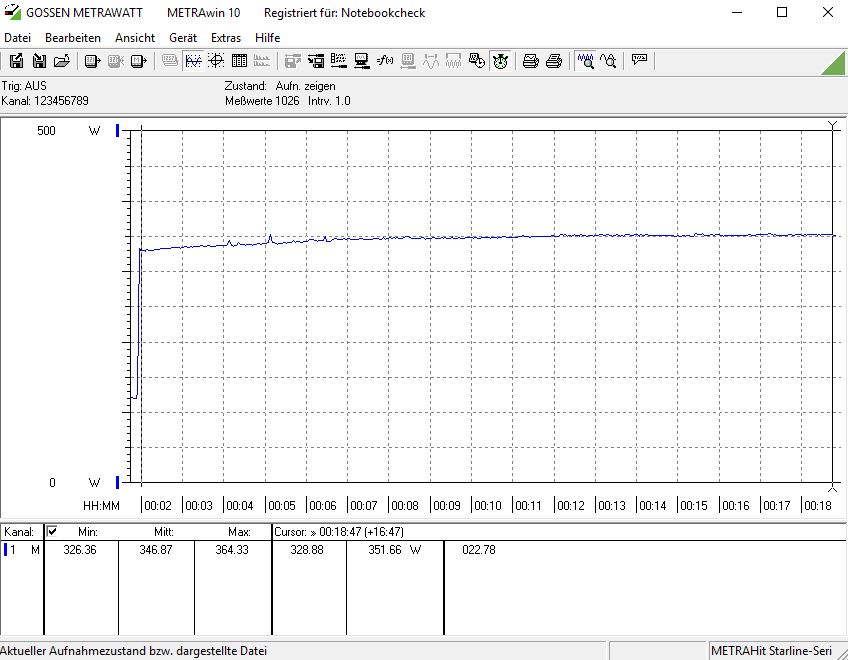This screenshot has width=848, height=660.
Task: Switch to the crosshair XY view icon
Action: [x=216, y=61]
